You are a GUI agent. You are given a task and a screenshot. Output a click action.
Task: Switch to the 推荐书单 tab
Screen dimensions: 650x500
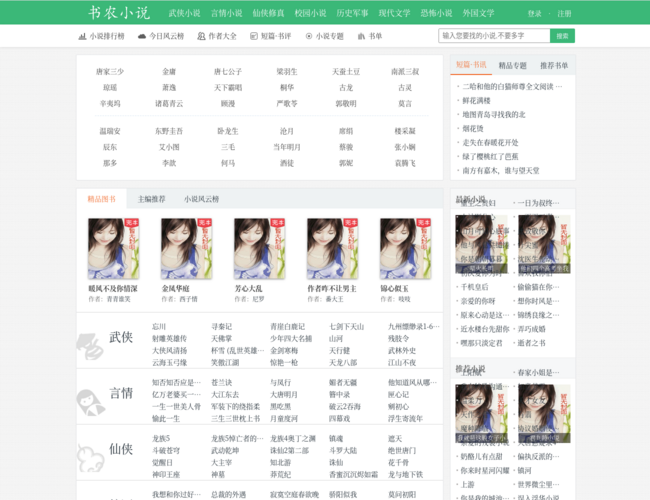[x=554, y=66]
